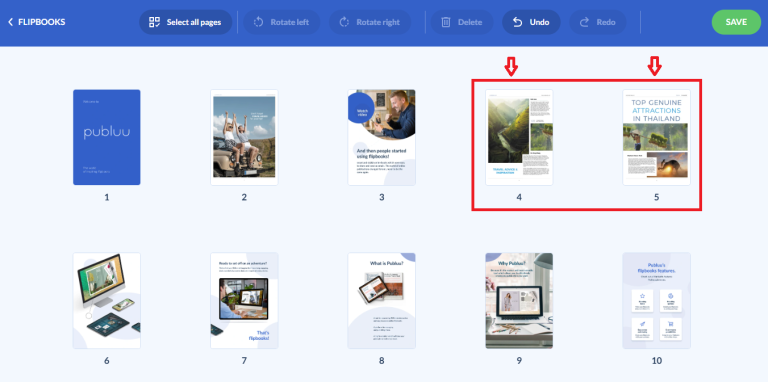Screen dimensions: 768x382
Task: Click page number label 1
Action: (x=107, y=197)
